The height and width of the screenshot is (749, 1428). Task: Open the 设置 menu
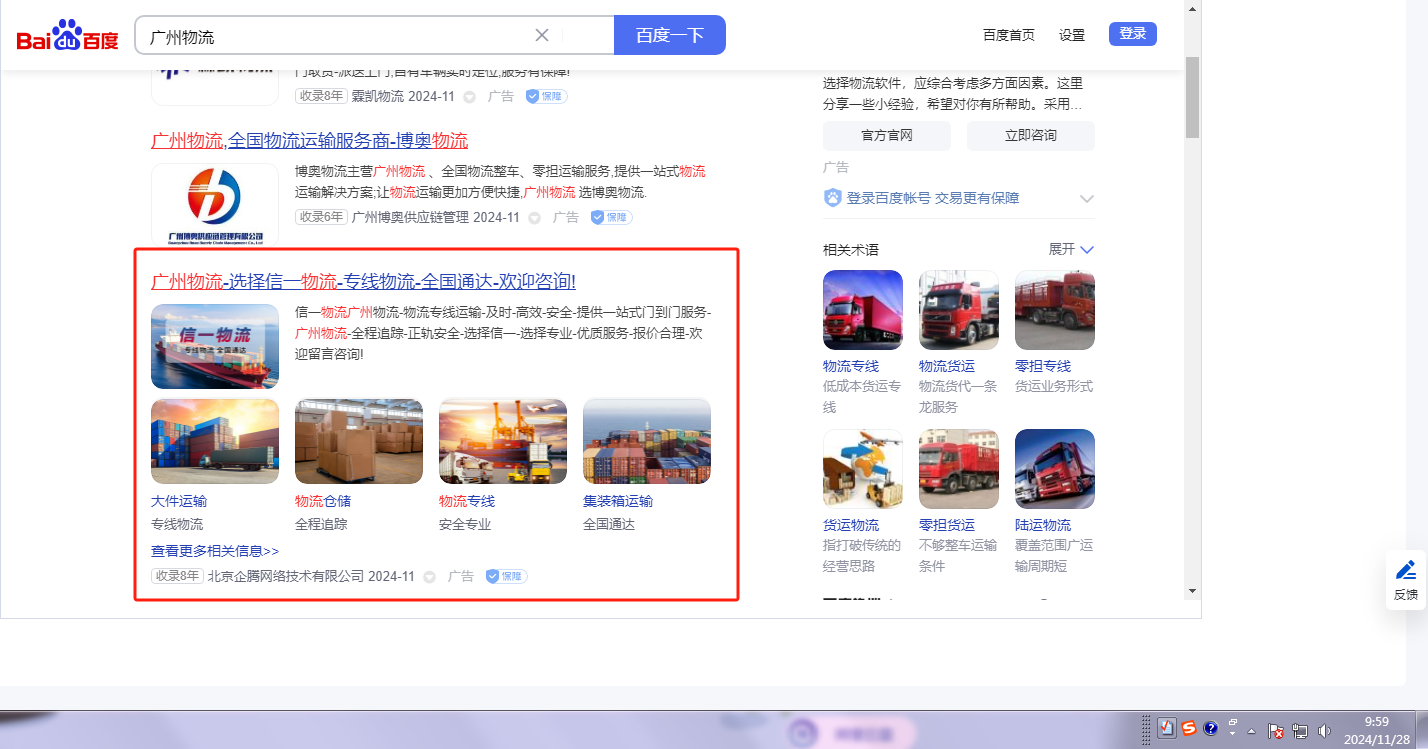point(1072,35)
